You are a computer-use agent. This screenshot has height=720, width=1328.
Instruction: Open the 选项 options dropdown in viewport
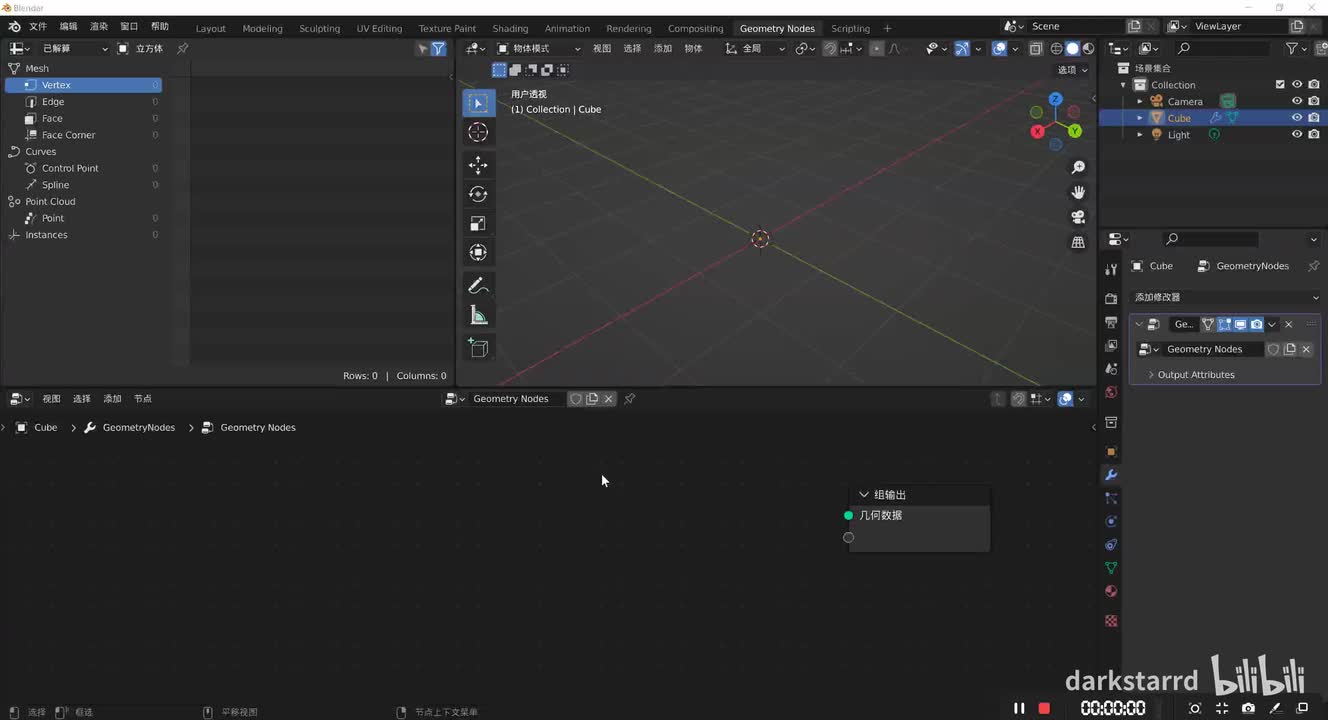point(1073,70)
